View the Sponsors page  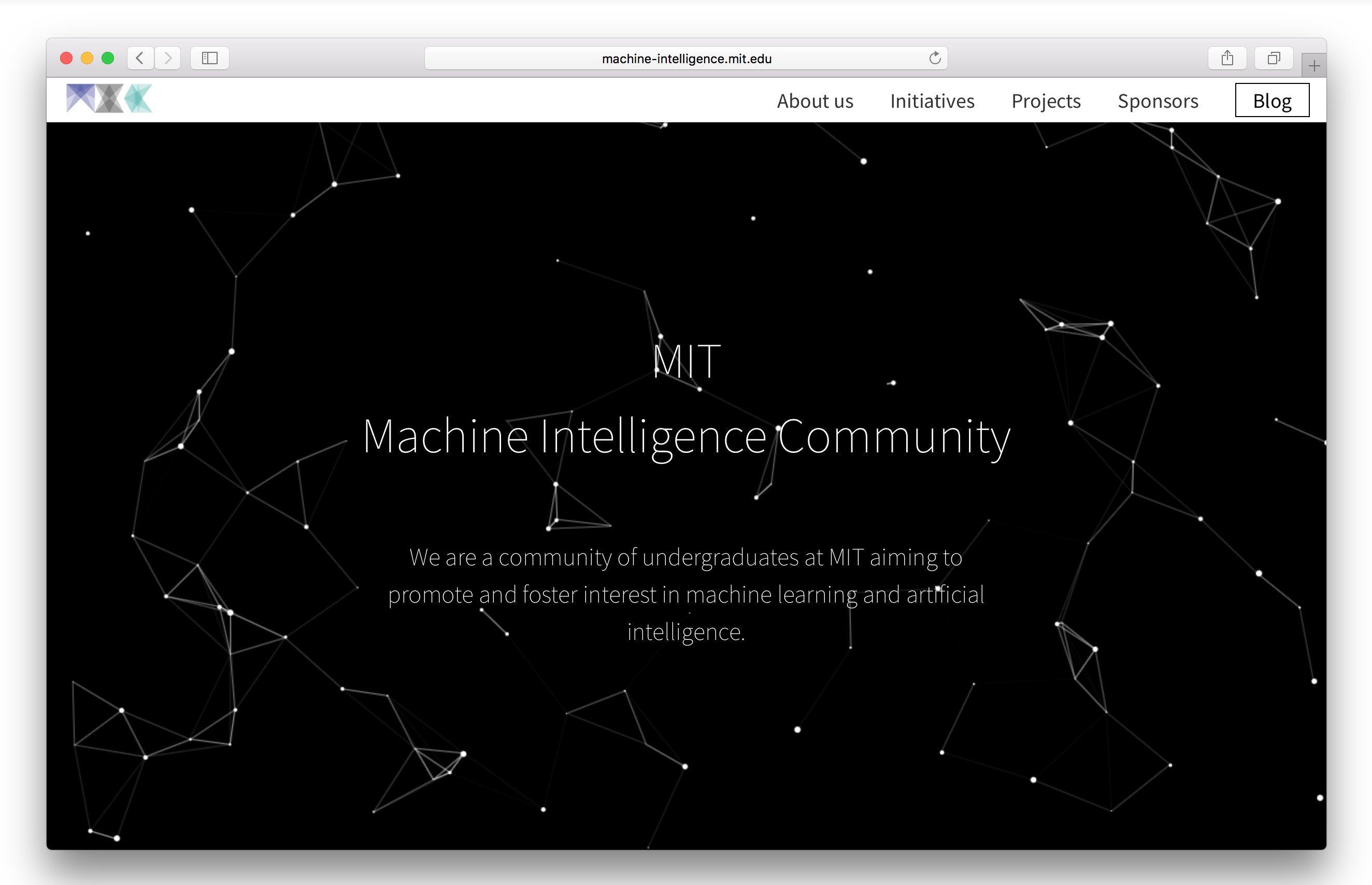point(1157,101)
